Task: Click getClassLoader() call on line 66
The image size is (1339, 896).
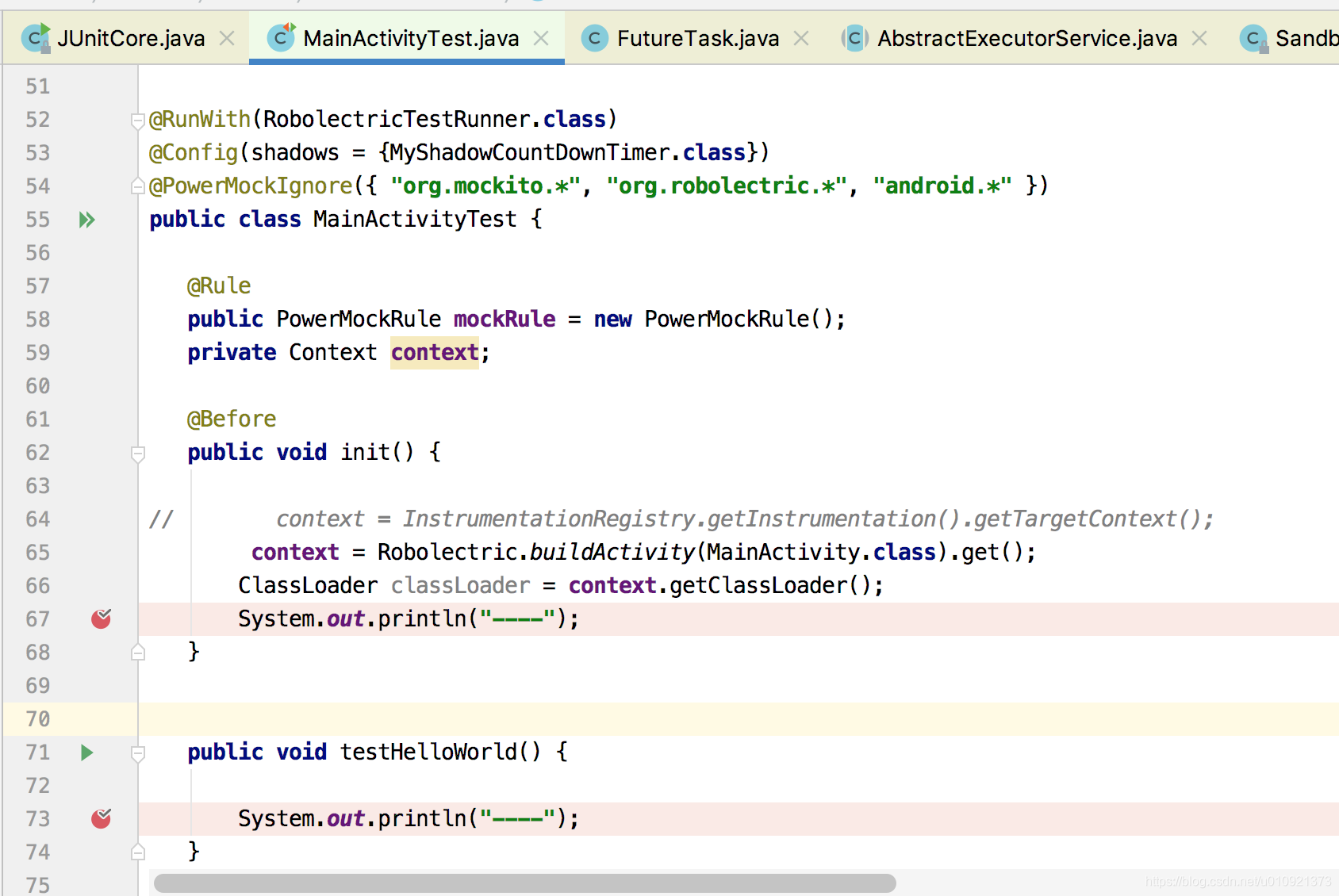Action: (771, 585)
